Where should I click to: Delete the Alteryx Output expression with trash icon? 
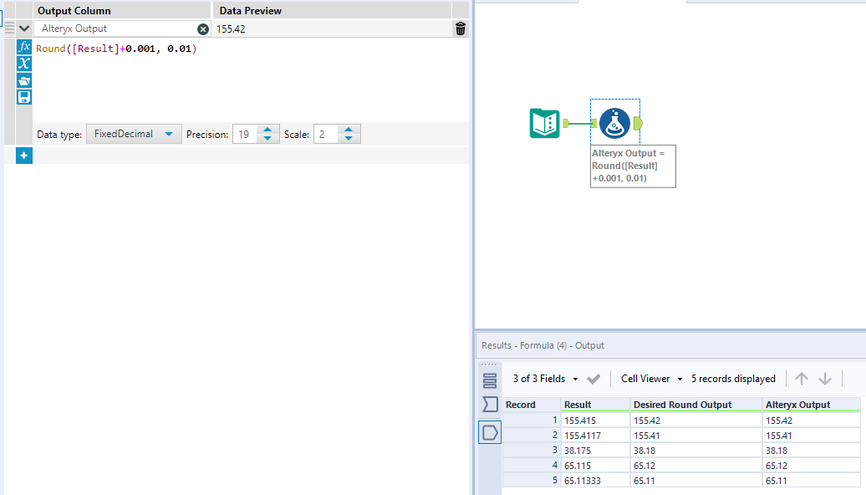pyautogui.click(x=460, y=29)
